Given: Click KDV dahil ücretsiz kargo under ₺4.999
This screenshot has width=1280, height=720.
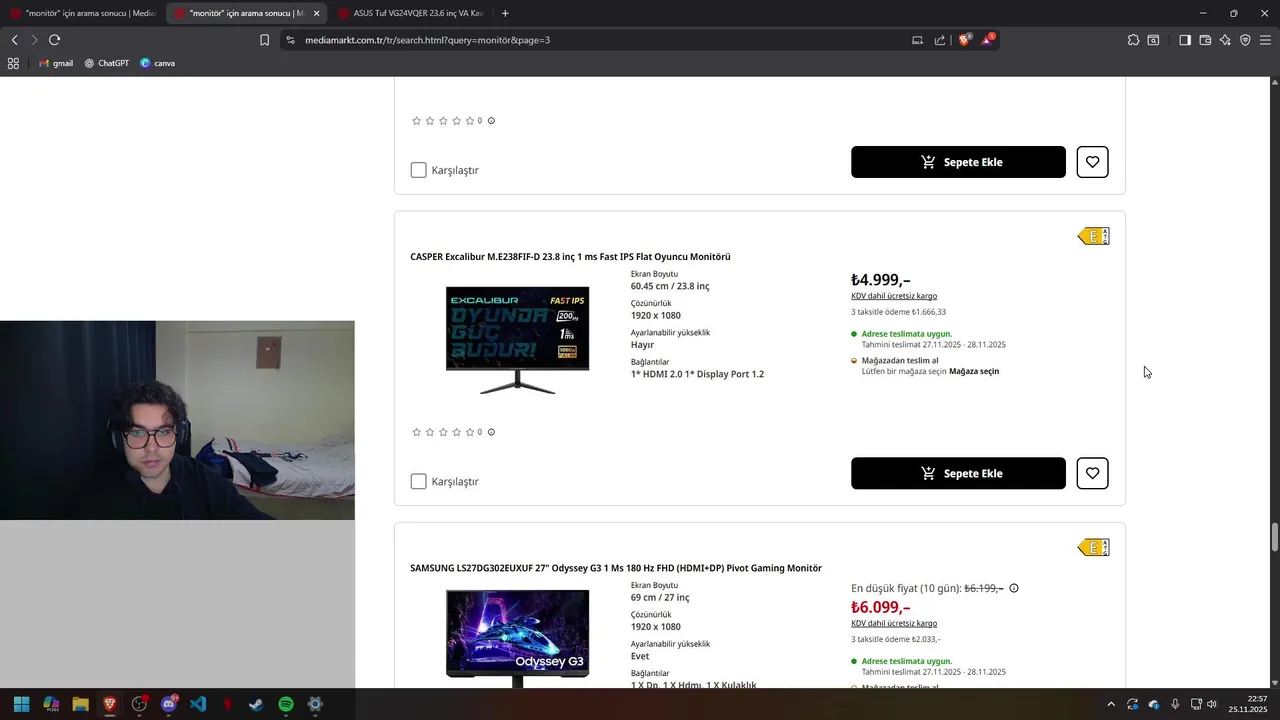Looking at the screenshot, I should pos(894,296).
